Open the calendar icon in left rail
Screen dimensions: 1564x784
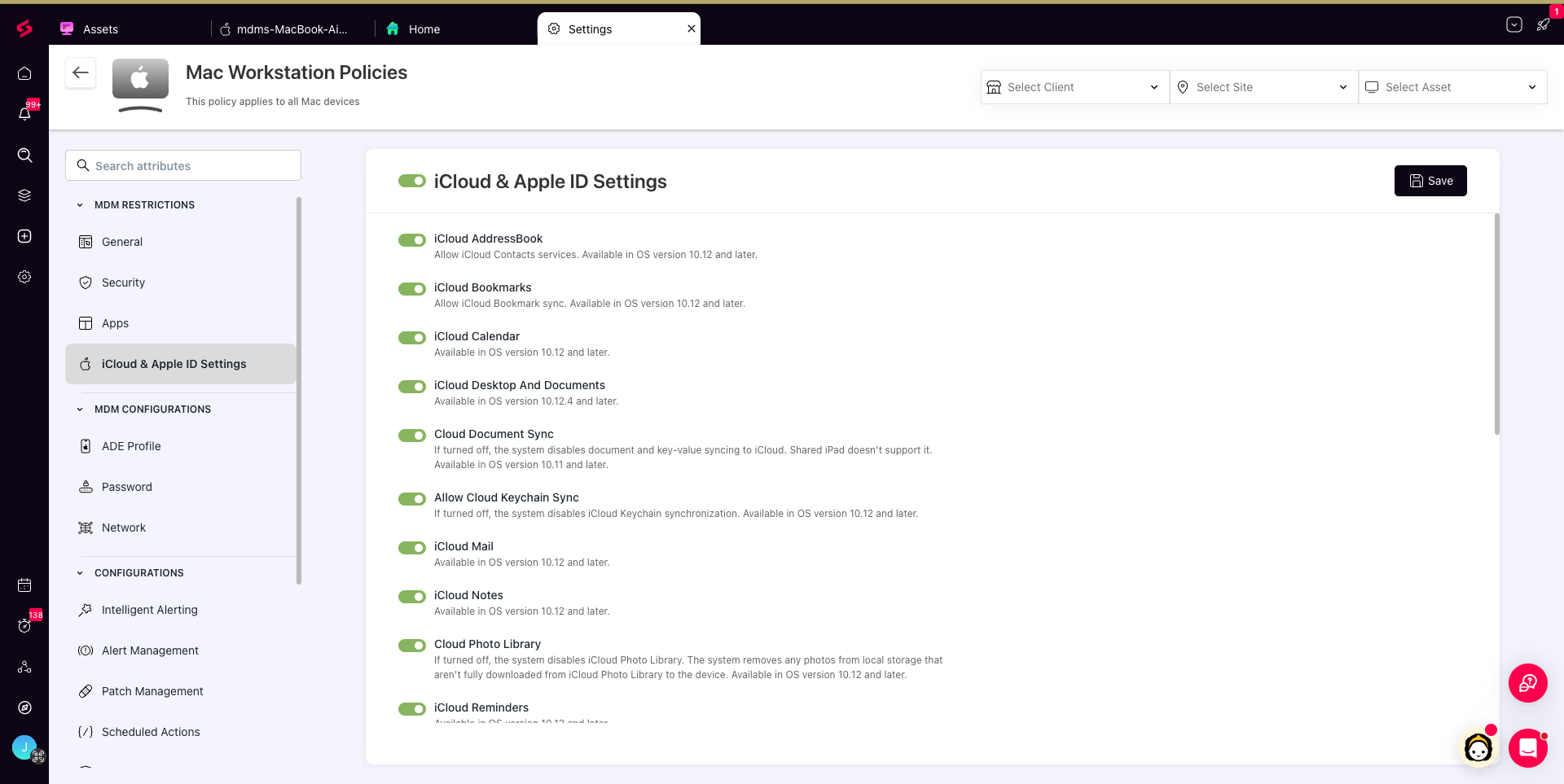24,585
